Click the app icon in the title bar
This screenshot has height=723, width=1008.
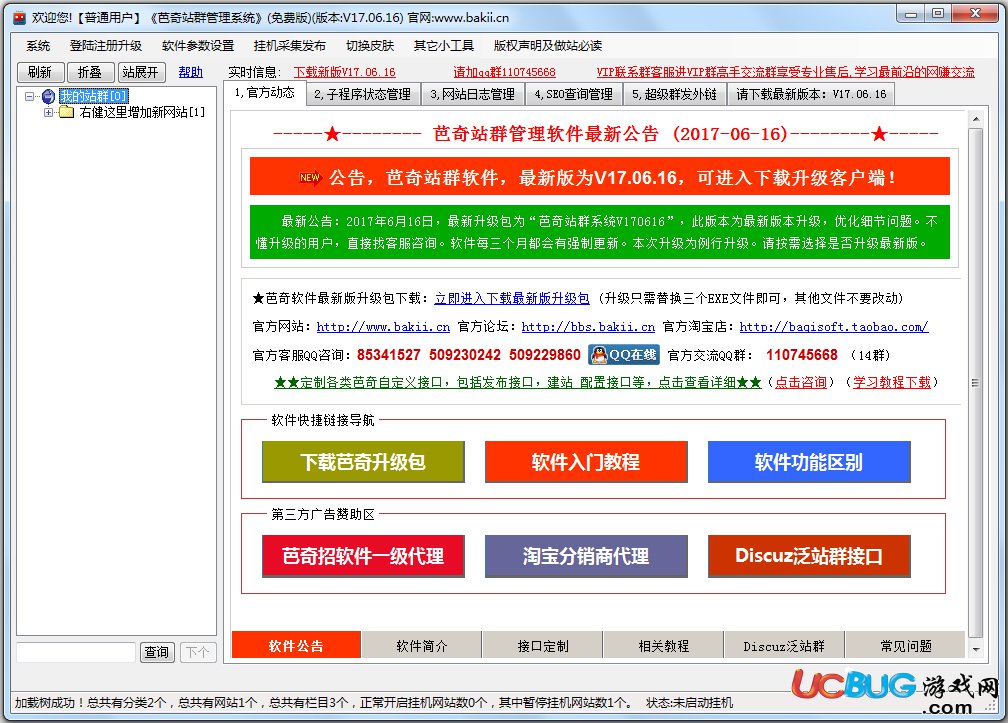tap(20, 17)
